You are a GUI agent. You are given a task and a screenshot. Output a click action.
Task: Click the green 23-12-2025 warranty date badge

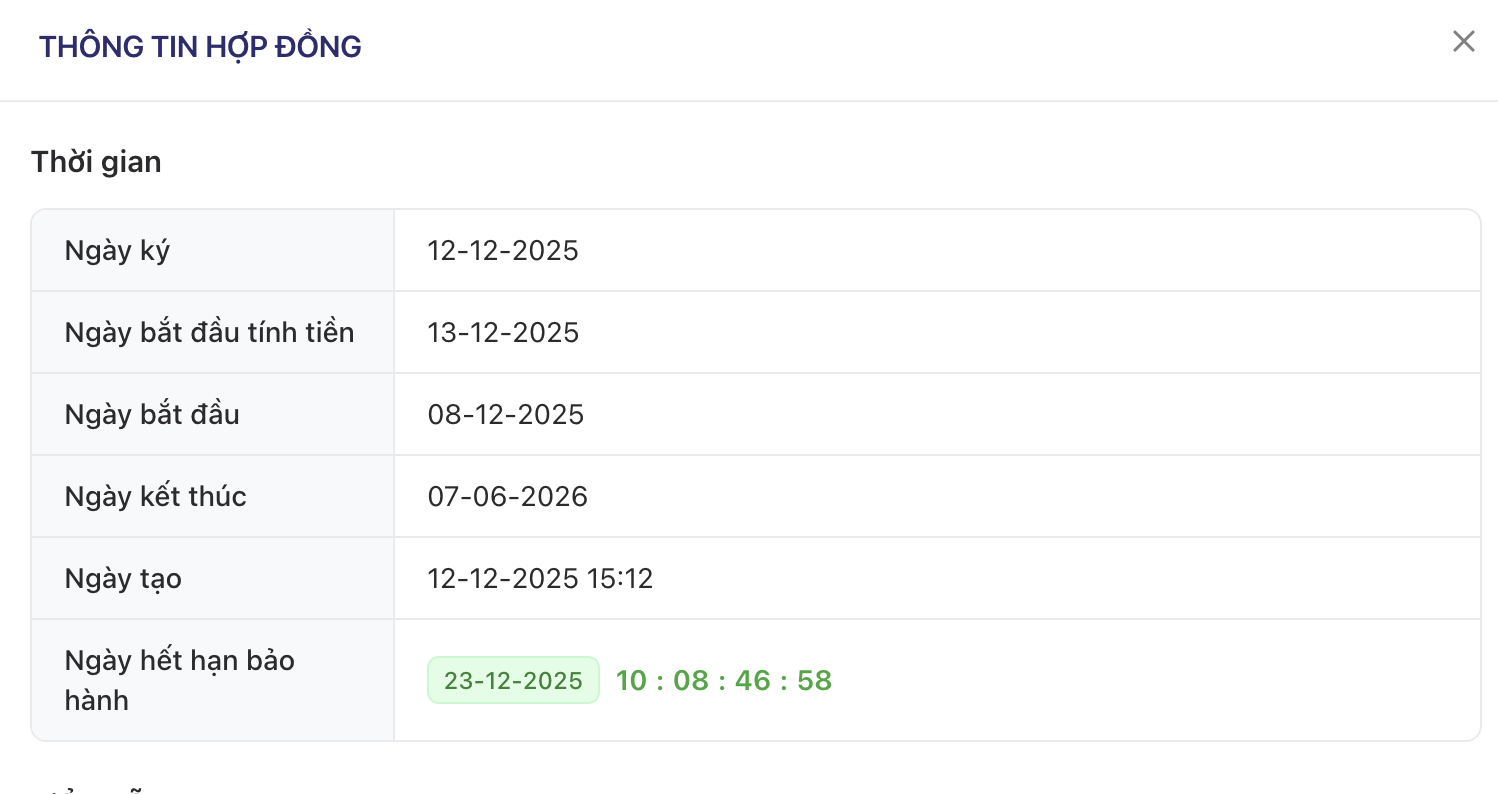coord(513,681)
